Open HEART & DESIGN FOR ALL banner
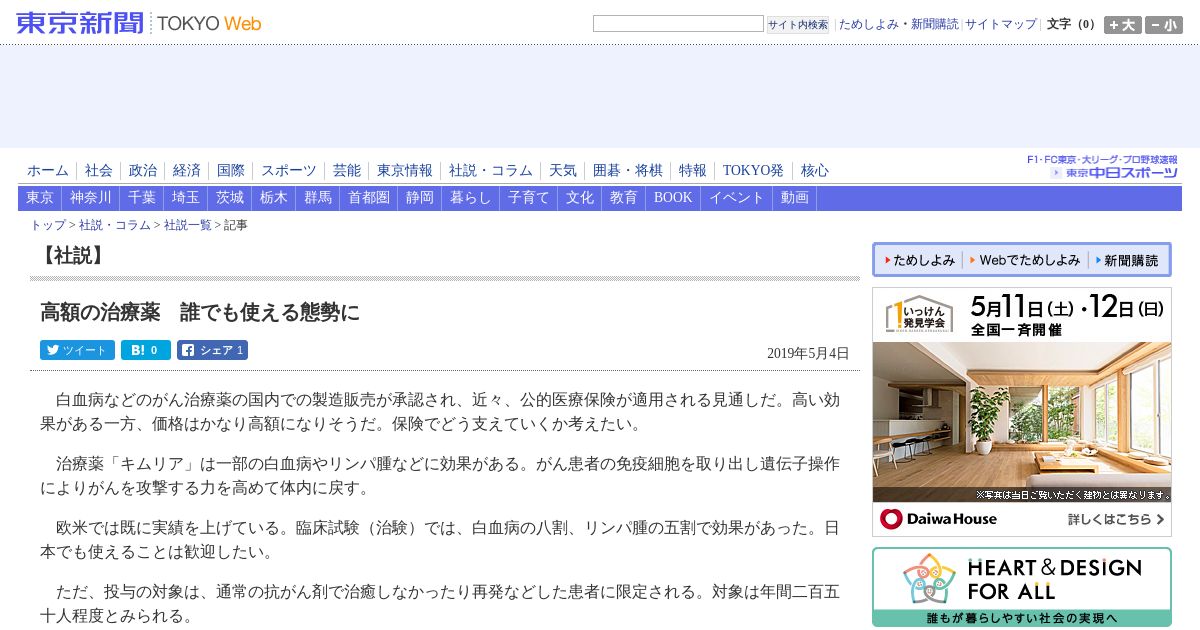1200x630 pixels. 1022,587
